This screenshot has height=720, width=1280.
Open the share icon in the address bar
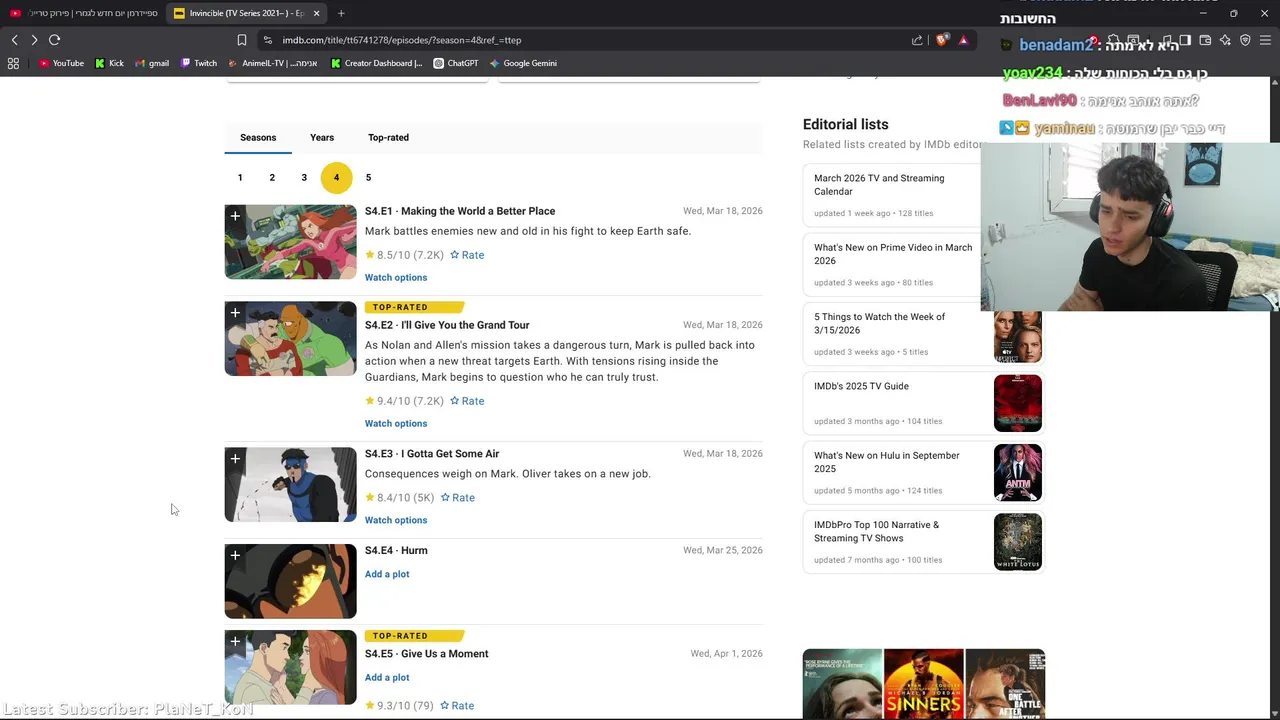tap(917, 40)
